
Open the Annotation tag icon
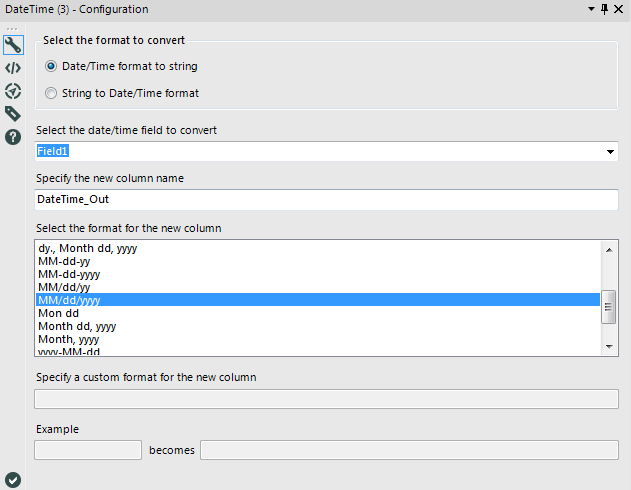coord(13,114)
